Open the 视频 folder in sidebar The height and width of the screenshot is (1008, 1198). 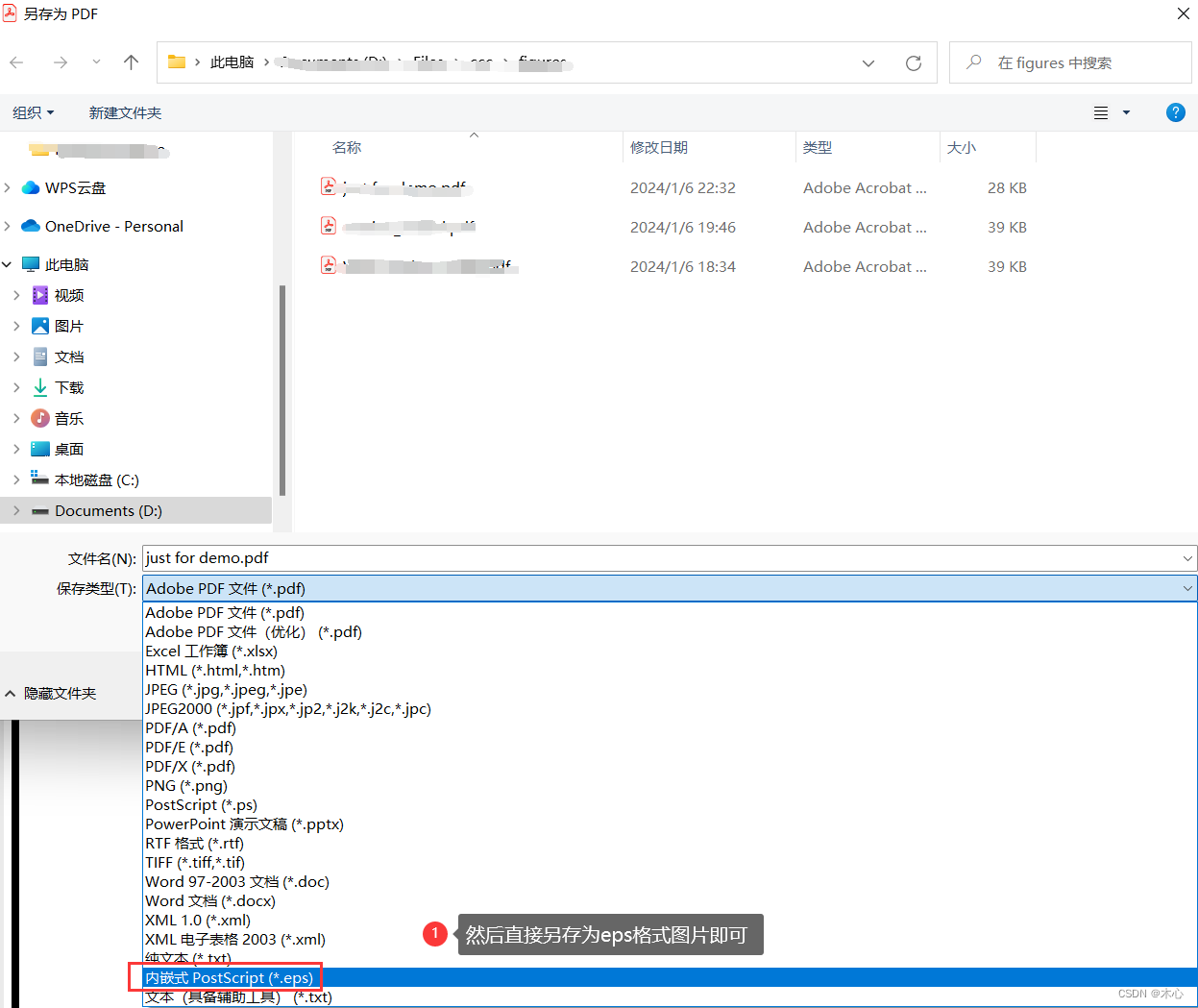[69, 296]
